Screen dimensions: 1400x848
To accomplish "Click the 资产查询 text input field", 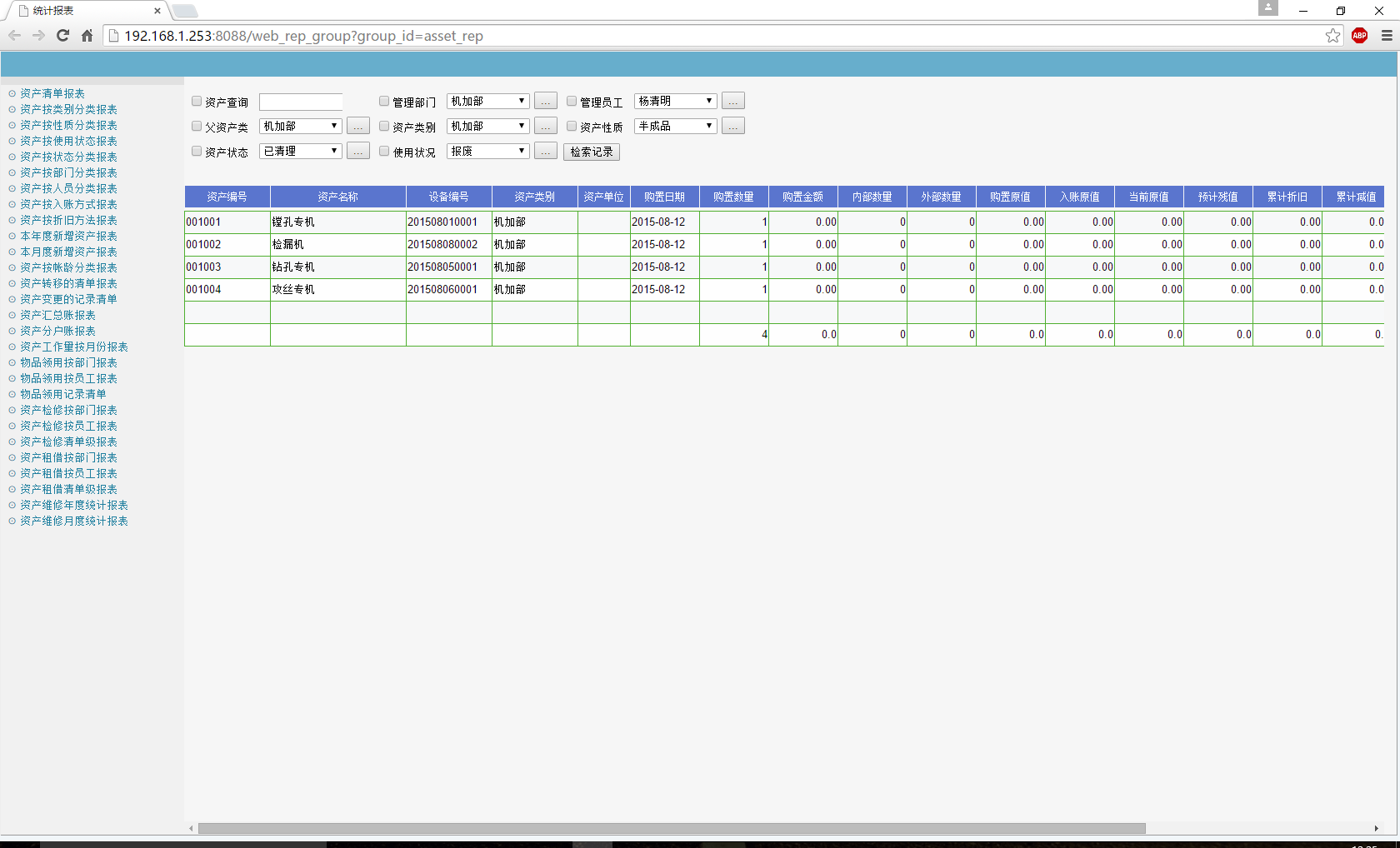I will 300,102.
